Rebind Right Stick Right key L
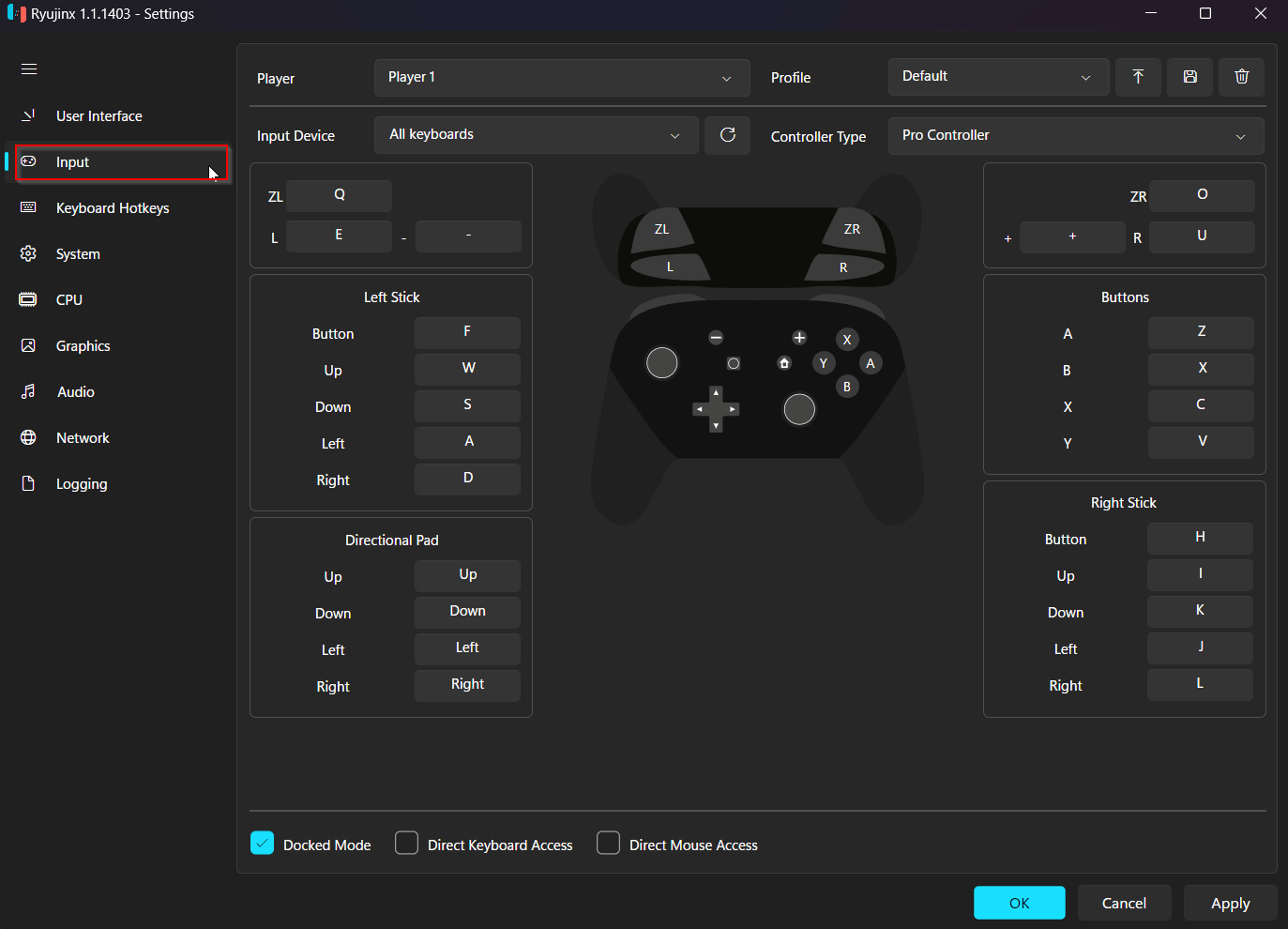Screen dimensions: 1288x929 click(x=1200, y=684)
